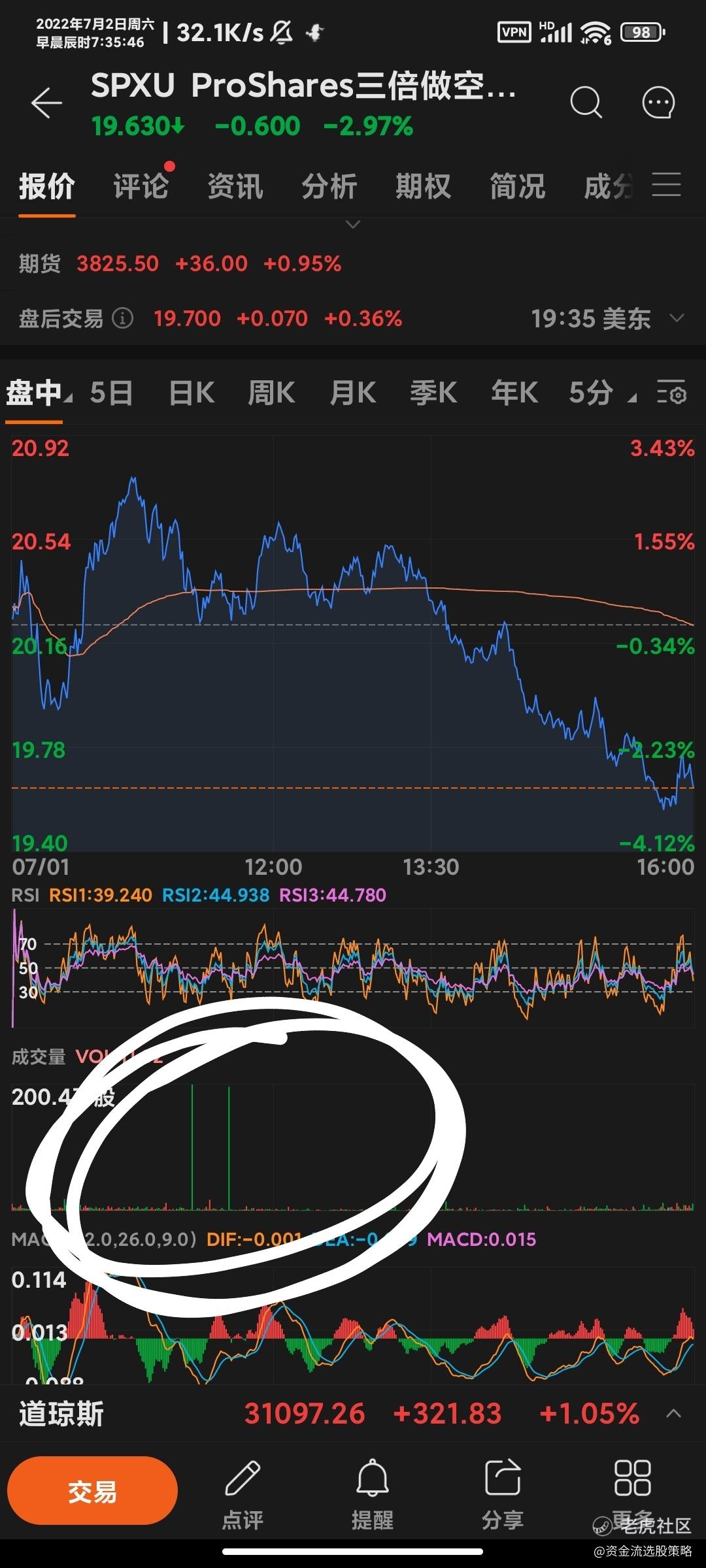This screenshot has height=1568, width=706.
Task: Tap the muted notification bell in status bar
Action: [281, 32]
